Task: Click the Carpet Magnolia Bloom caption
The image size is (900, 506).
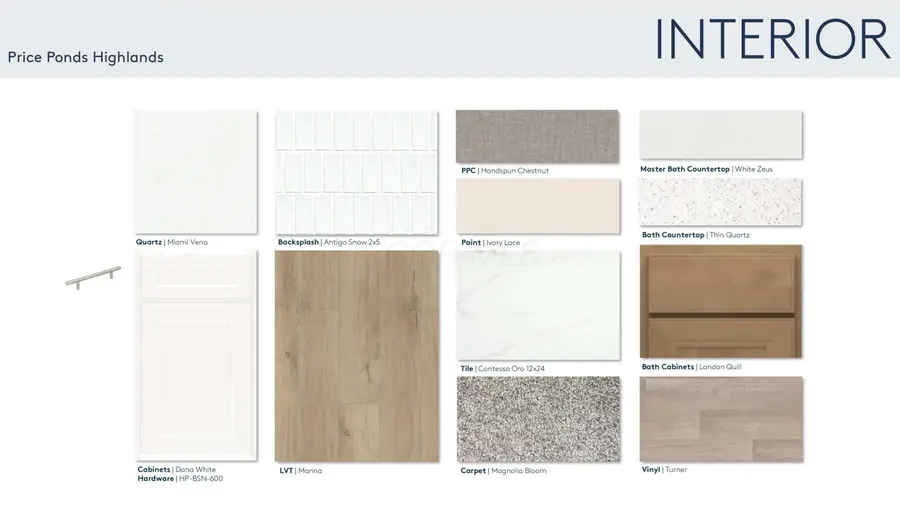Action: (503, 471)
